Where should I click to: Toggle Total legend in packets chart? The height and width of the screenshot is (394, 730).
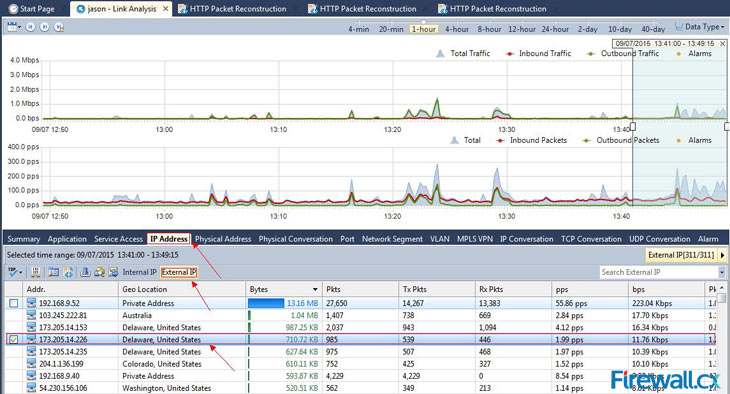click(466, 140)
